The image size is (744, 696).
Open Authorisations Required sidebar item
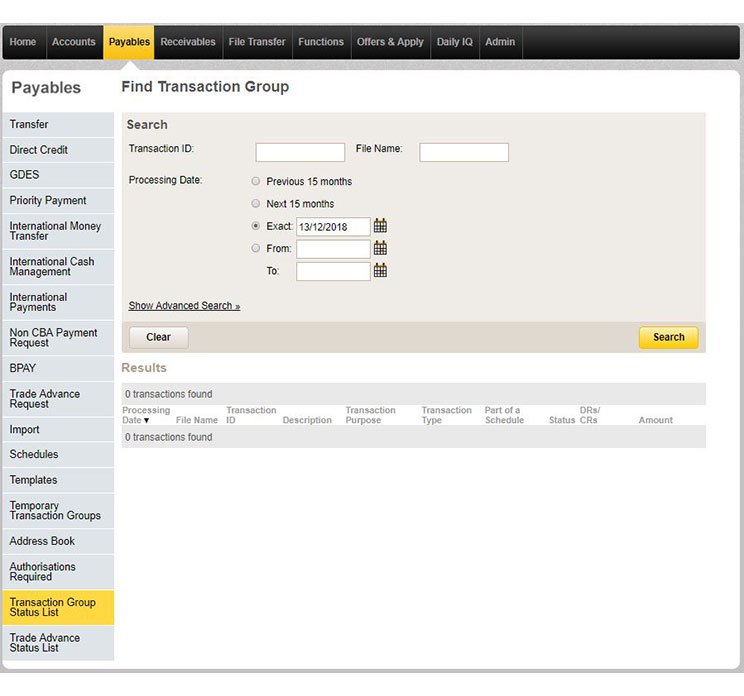[x=58, y=572]
